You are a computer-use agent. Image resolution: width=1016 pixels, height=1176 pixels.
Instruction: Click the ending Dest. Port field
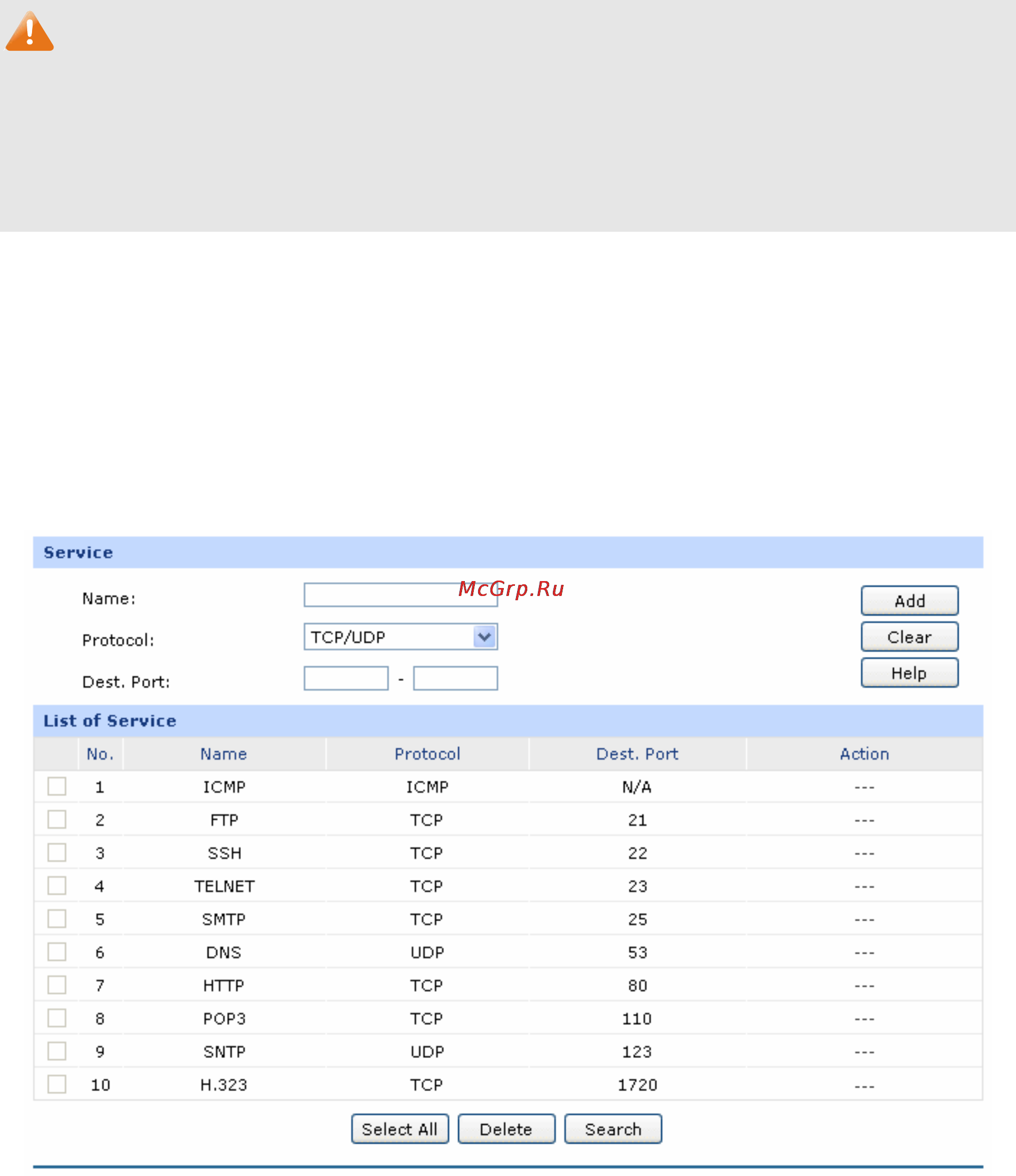pos(456,678)
